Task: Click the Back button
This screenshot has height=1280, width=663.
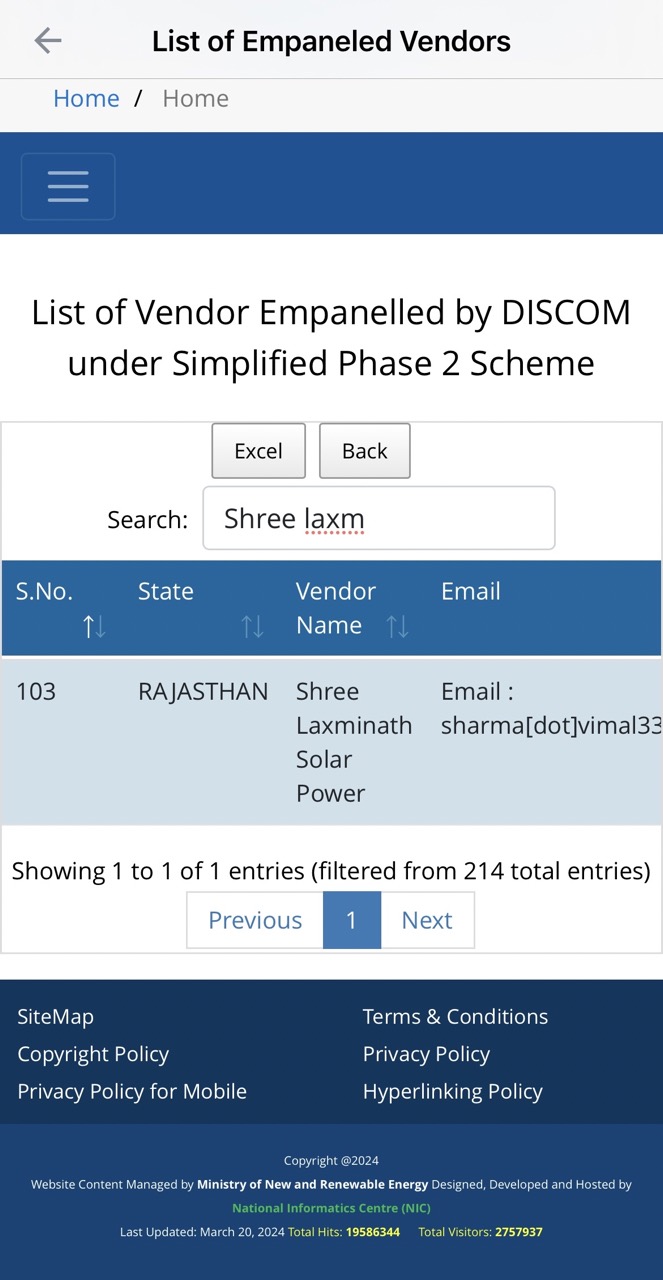Action: 364,451
